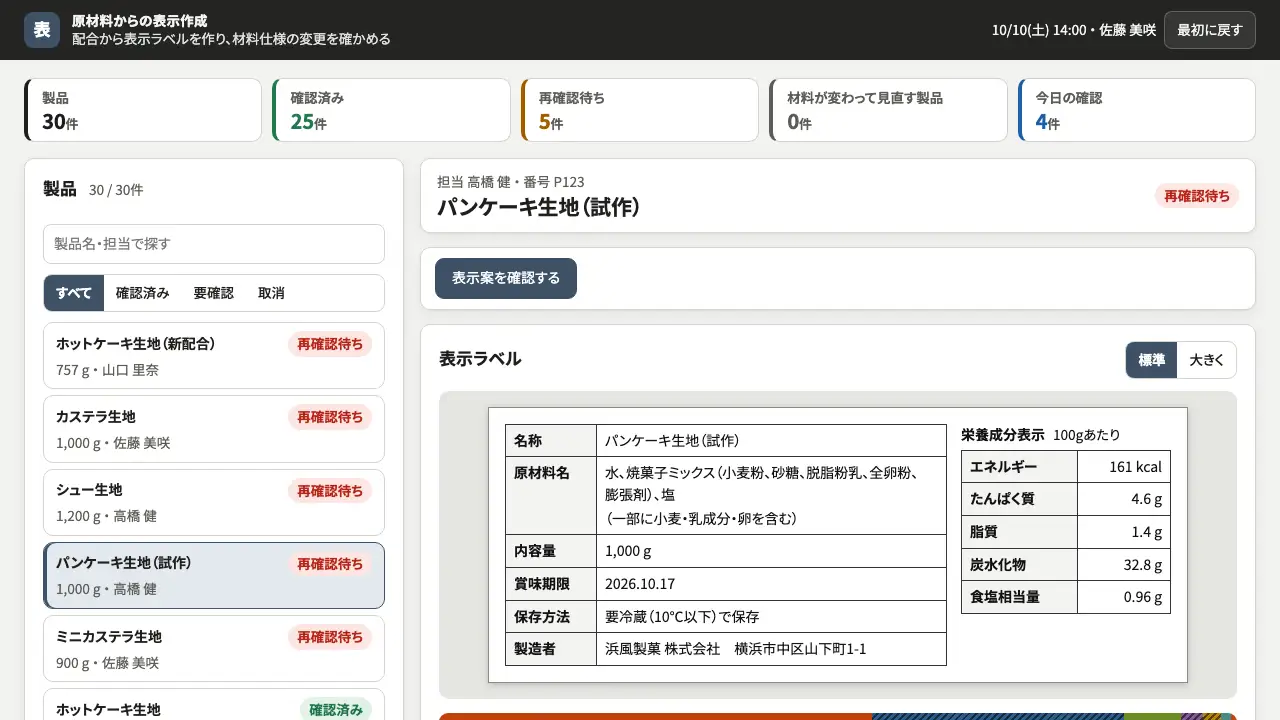This screenshot has height=720, width=1280.
Task: Select the ホットケーキ生地 row marked 確認済み
Action: click(x=214, y=704)
